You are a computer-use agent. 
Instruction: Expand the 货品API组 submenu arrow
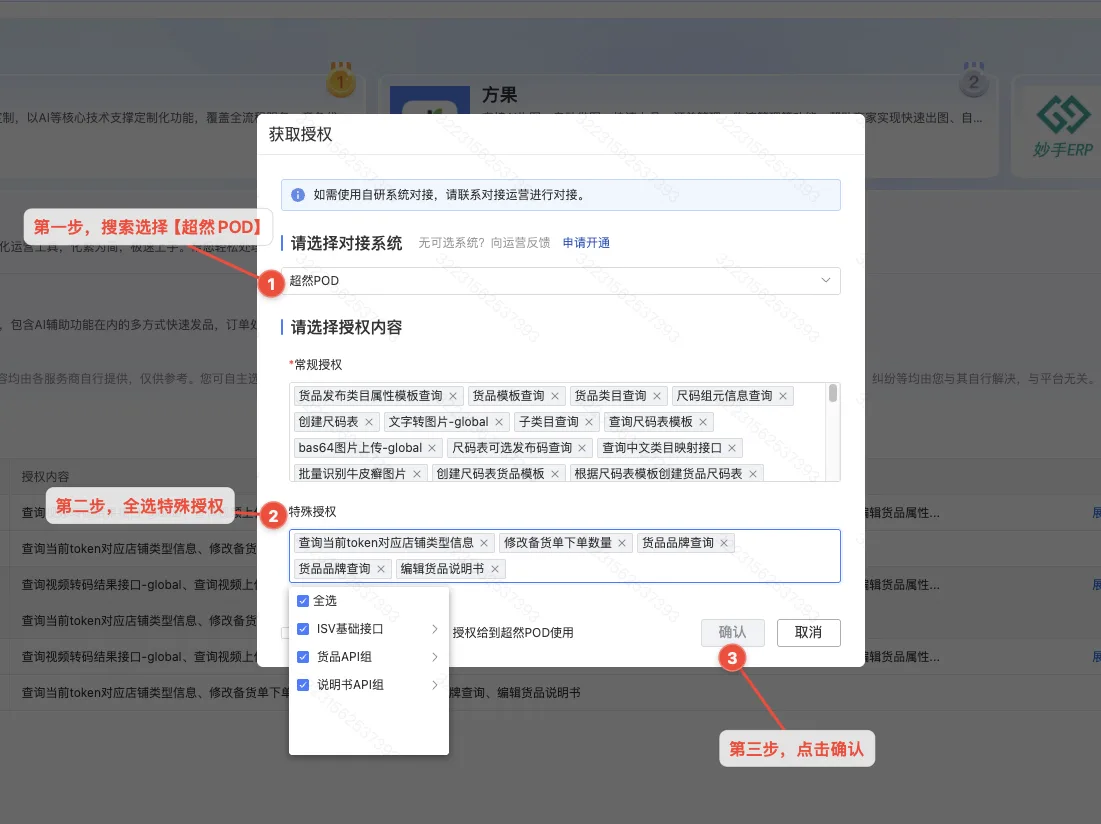435,657
